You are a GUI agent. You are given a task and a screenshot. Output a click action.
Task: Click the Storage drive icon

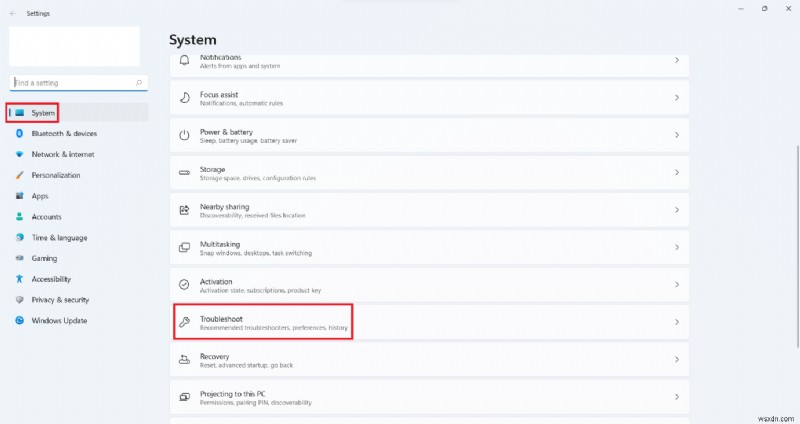tap(184, 172)
